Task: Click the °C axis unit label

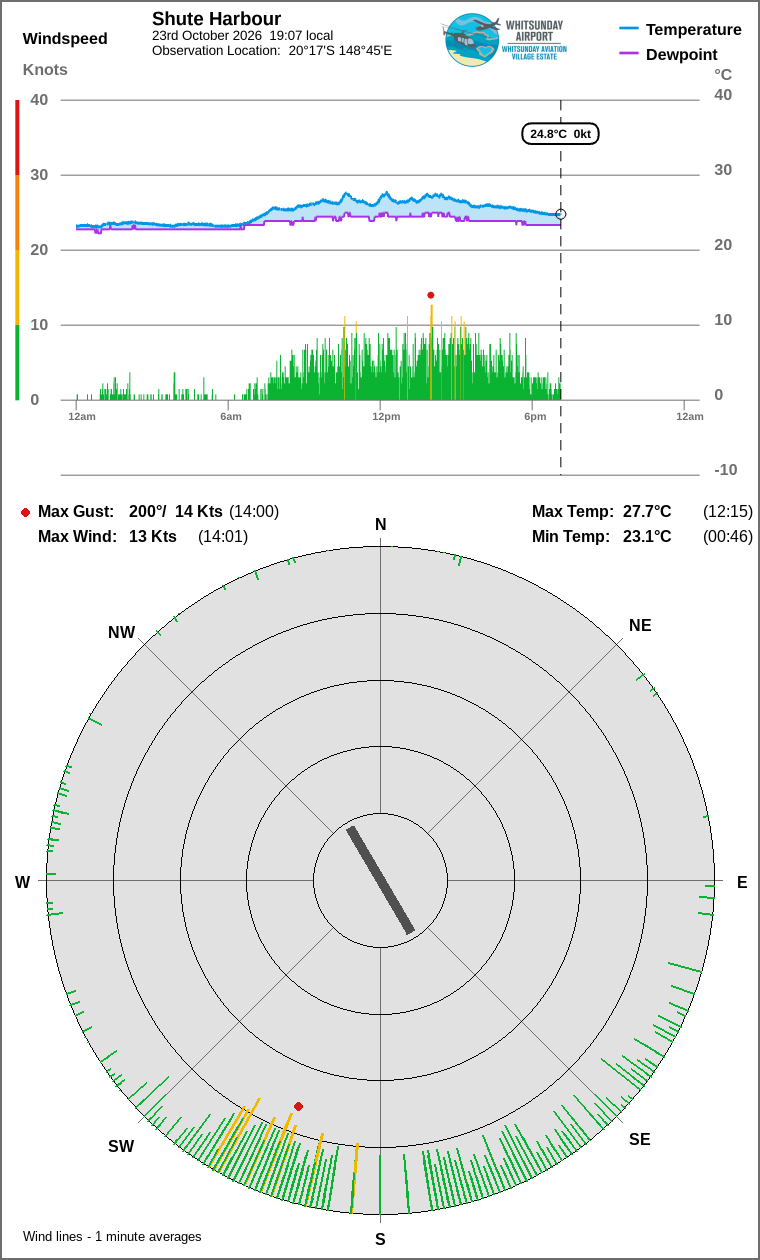Action: (723, 75)
